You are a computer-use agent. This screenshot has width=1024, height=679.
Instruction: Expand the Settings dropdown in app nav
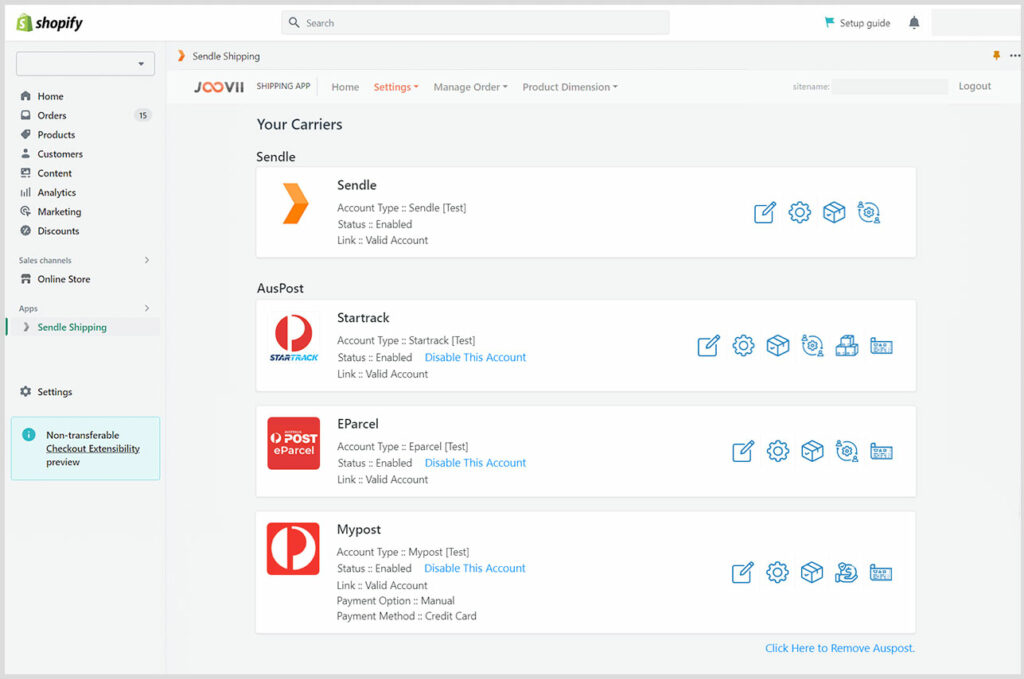[x=396, y=87]
